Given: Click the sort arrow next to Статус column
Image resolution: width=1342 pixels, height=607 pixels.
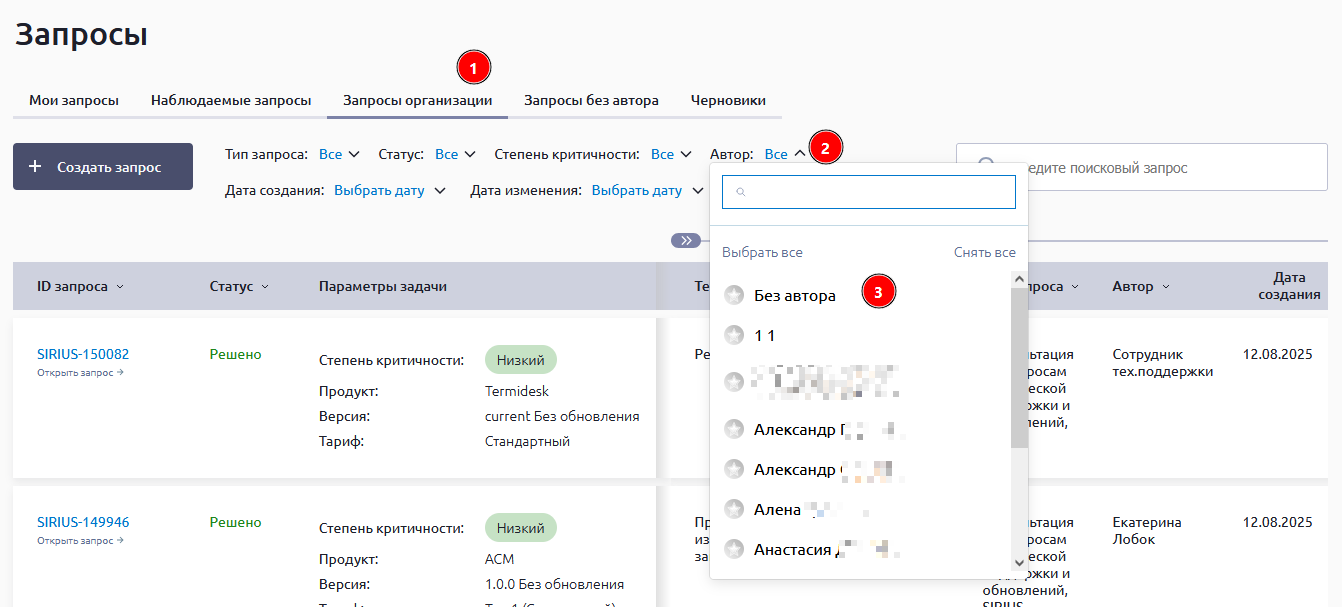Looking at the screenshot, I should click(x=265, y=287).
